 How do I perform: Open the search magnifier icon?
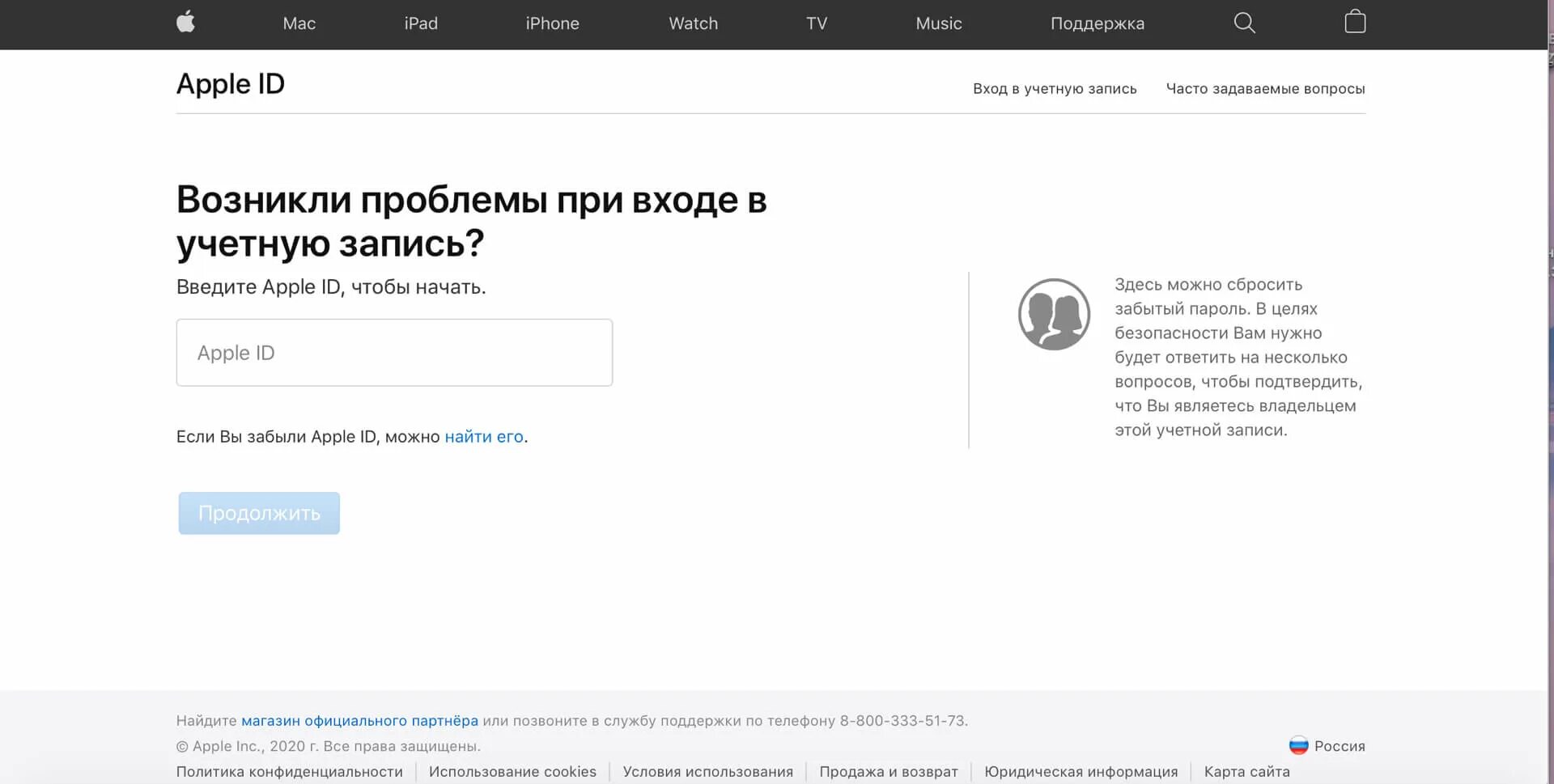(x=1244, y=23)
